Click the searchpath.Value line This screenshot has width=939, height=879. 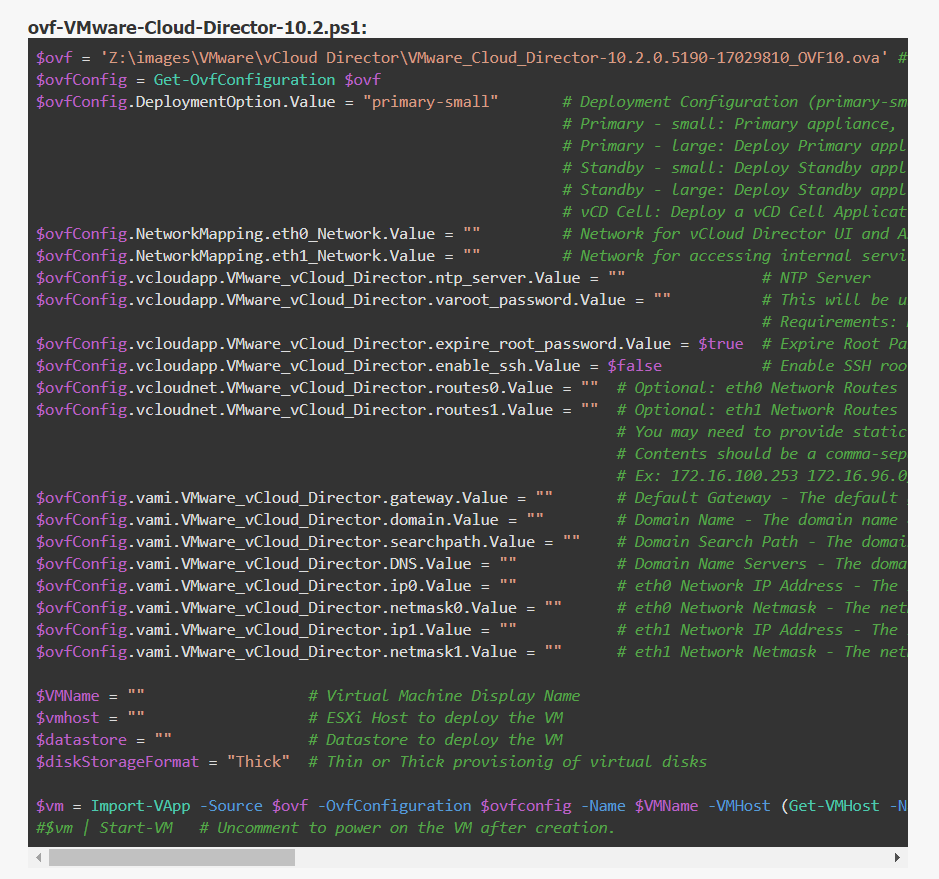pos(308,542)
